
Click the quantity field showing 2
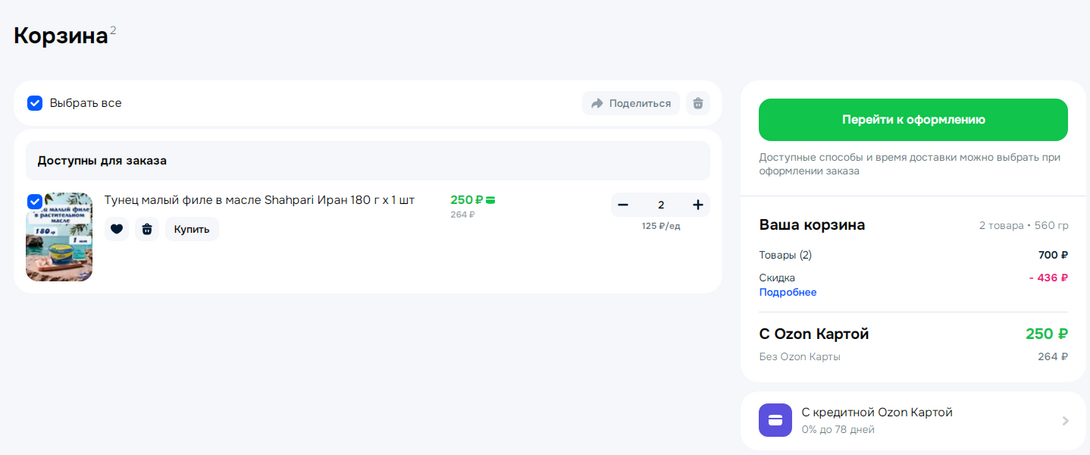[660, 205]
